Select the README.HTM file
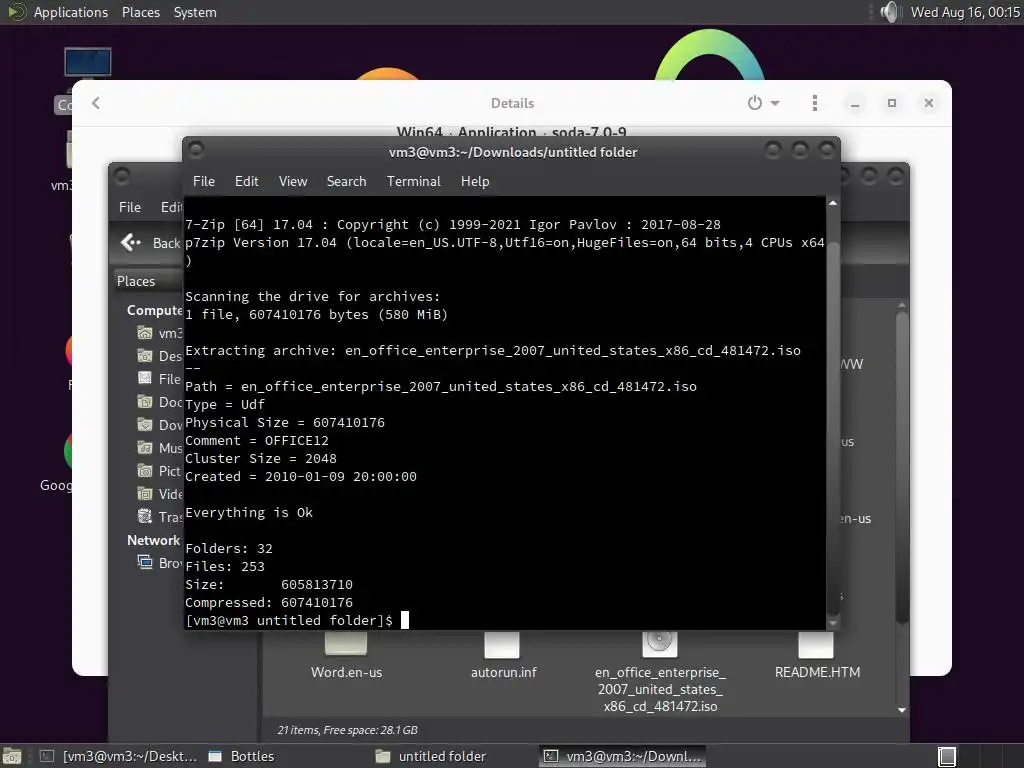The height and width of the screenshot is (768, 1024). [817, 656]
